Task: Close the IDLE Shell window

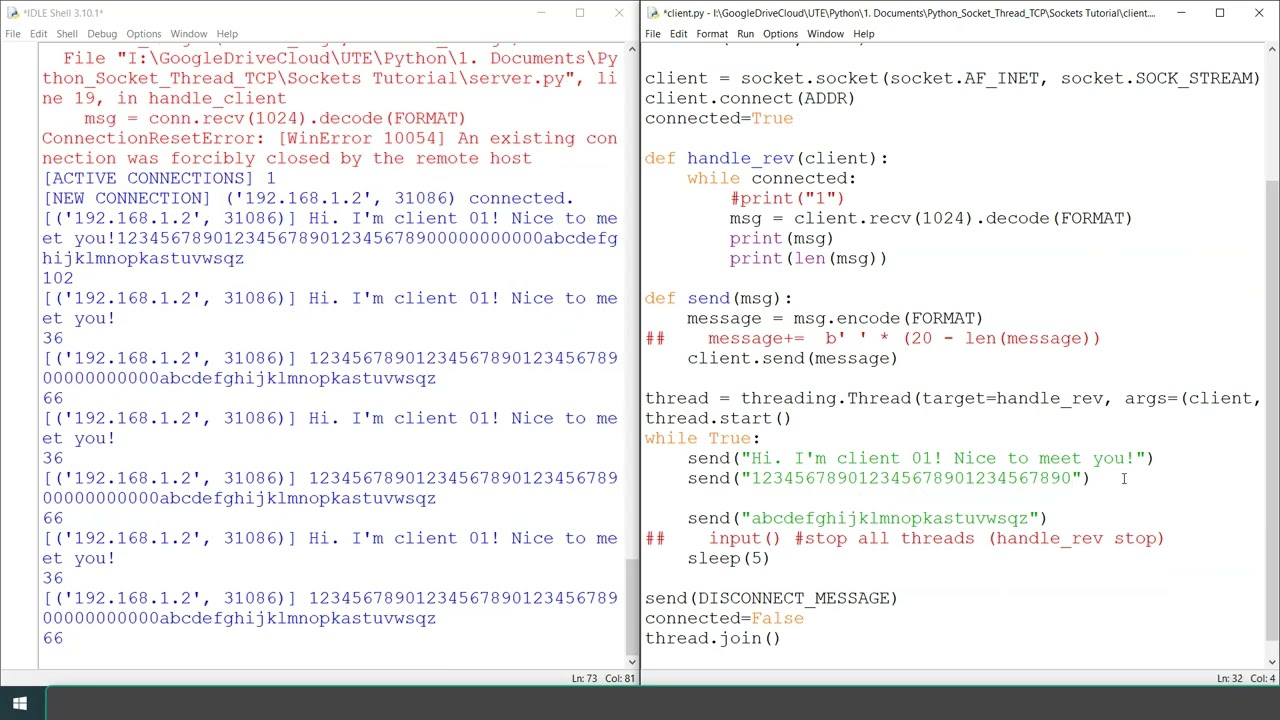Action: click(x=619, y=13)
